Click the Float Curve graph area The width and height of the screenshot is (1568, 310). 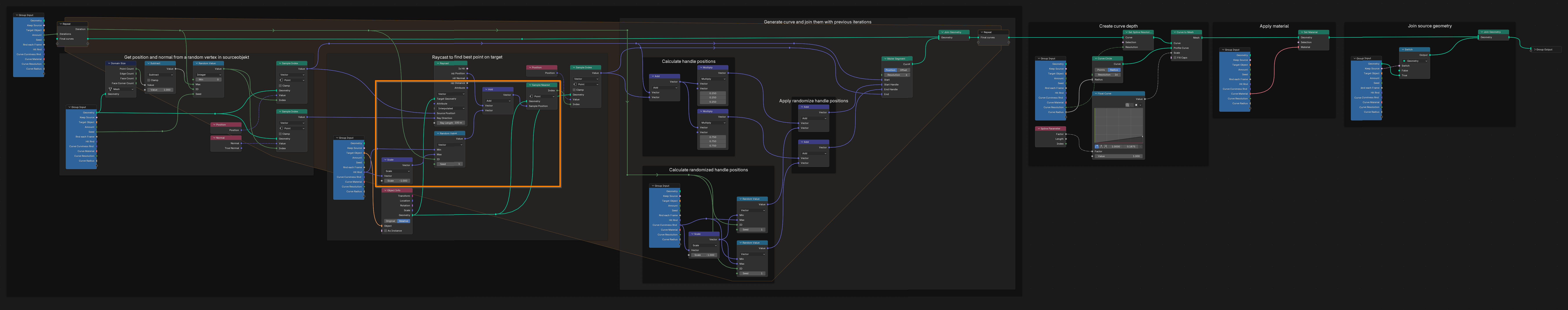(1119, 126)
